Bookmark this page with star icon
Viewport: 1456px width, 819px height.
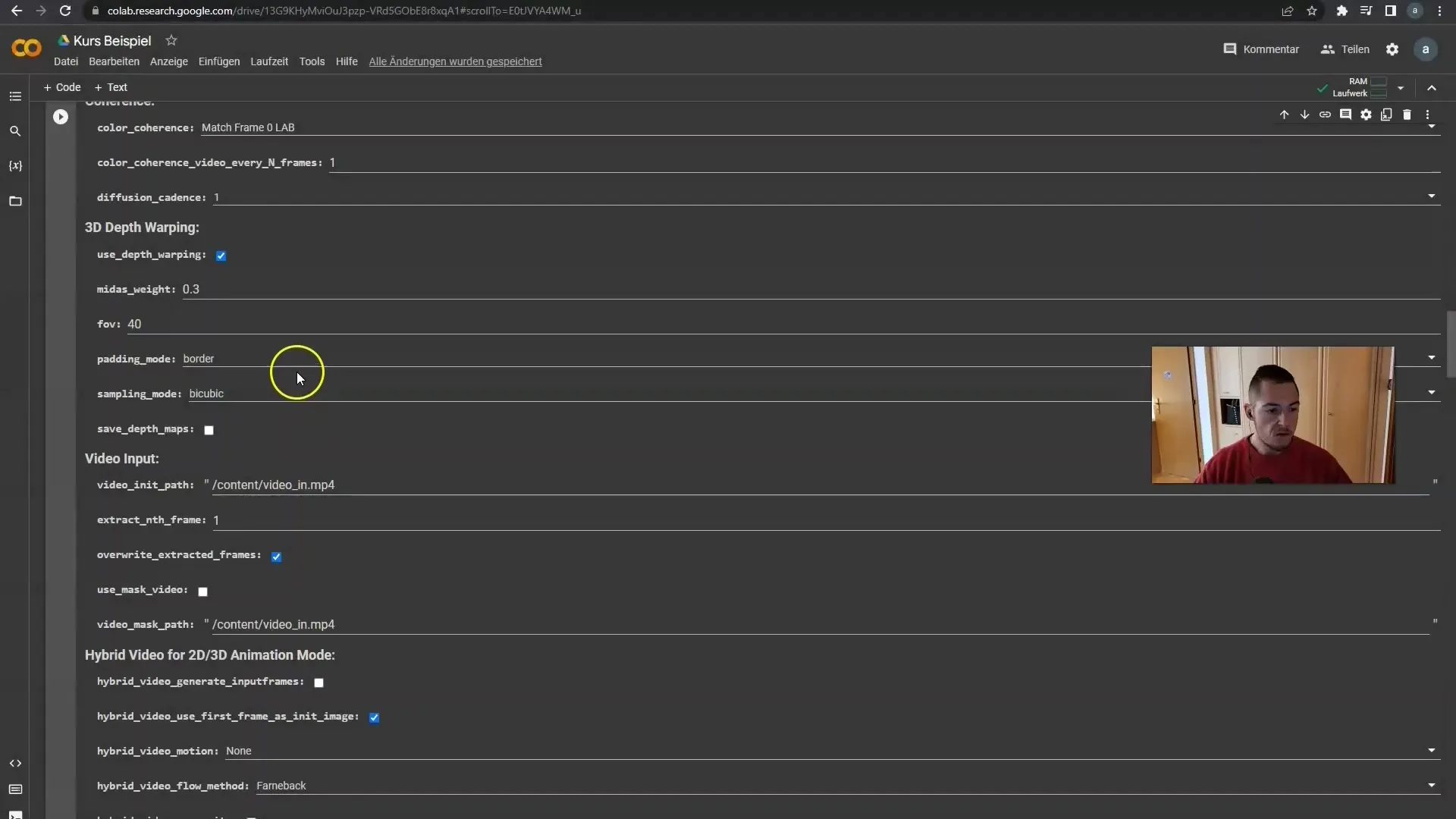point(1312,11)
